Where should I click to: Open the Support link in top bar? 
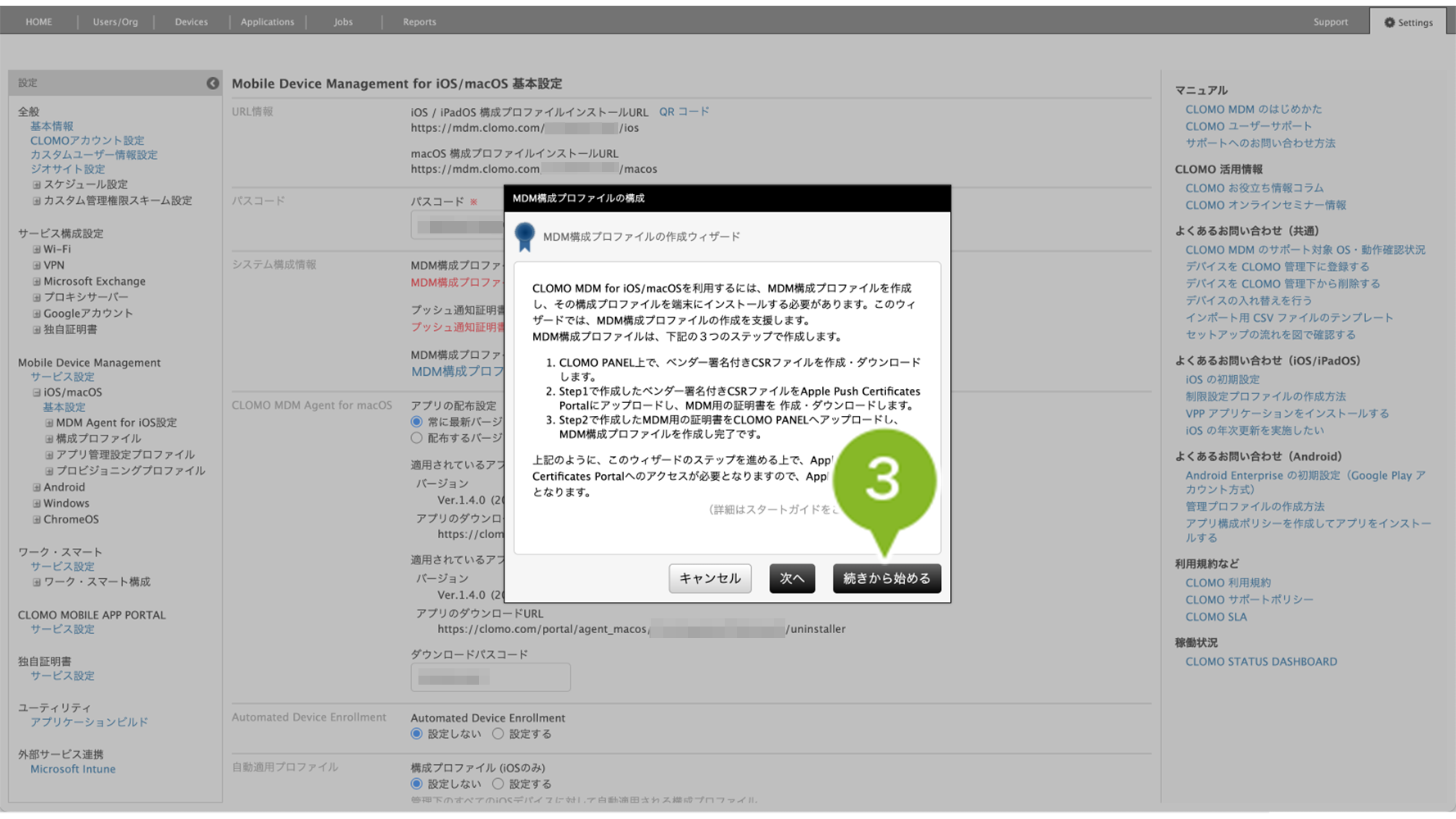point(1331,22)
